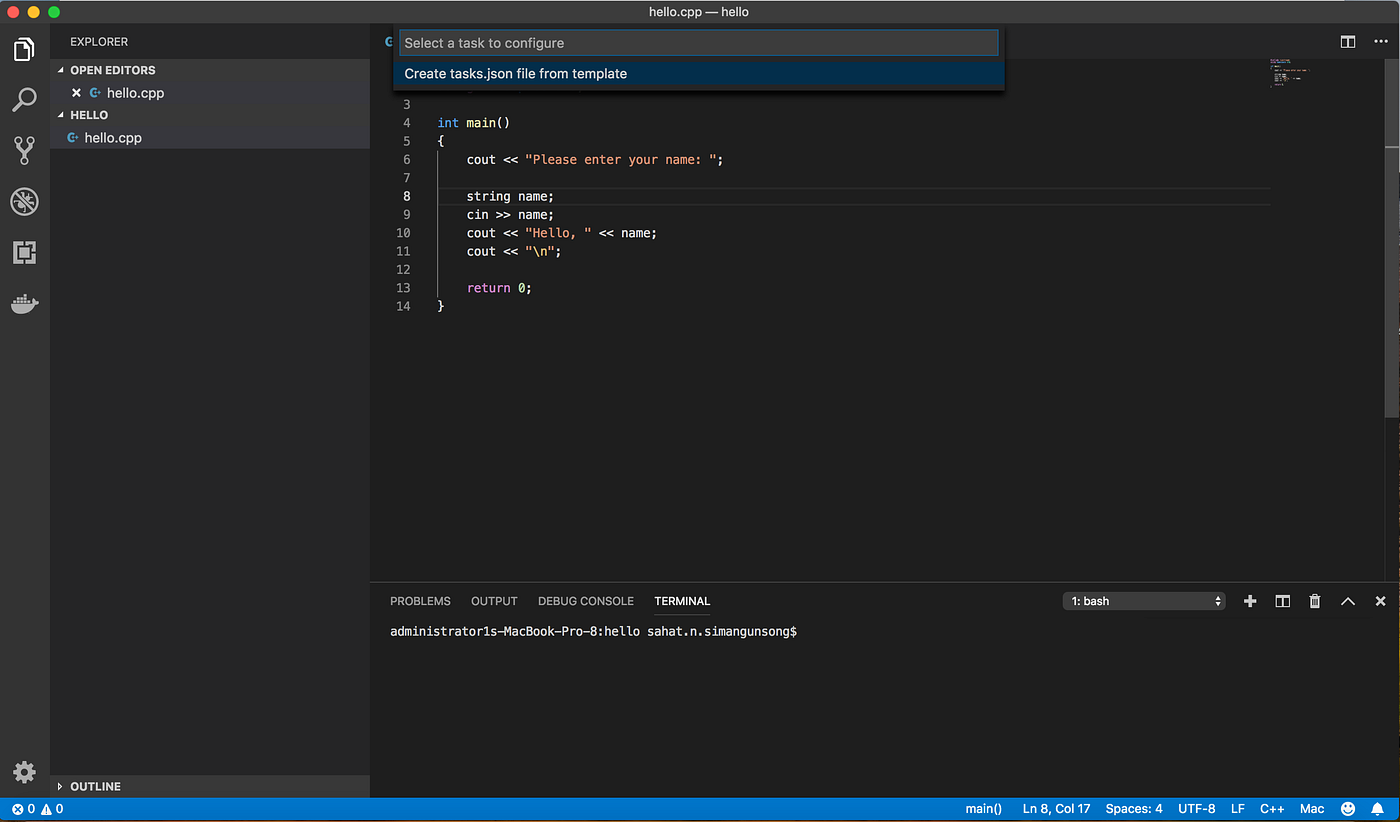Viewport: 1400px width, 822px height.
Task: Split the editor using the top-right icon
Action: coord(1347,42)
